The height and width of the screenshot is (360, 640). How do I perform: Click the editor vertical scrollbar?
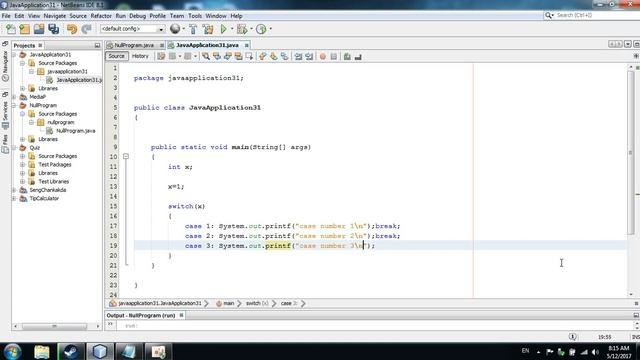[x=631, y=153]
